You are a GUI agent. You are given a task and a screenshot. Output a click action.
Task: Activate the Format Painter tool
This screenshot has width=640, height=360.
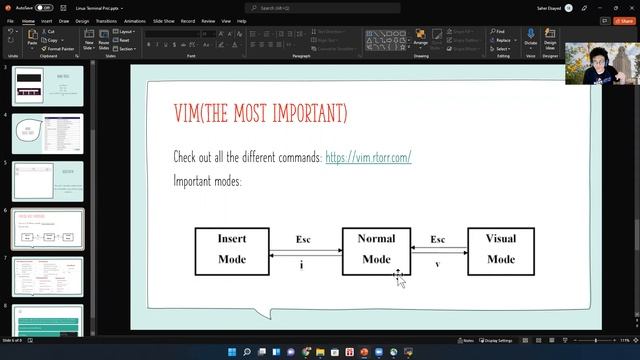point(58,49)
